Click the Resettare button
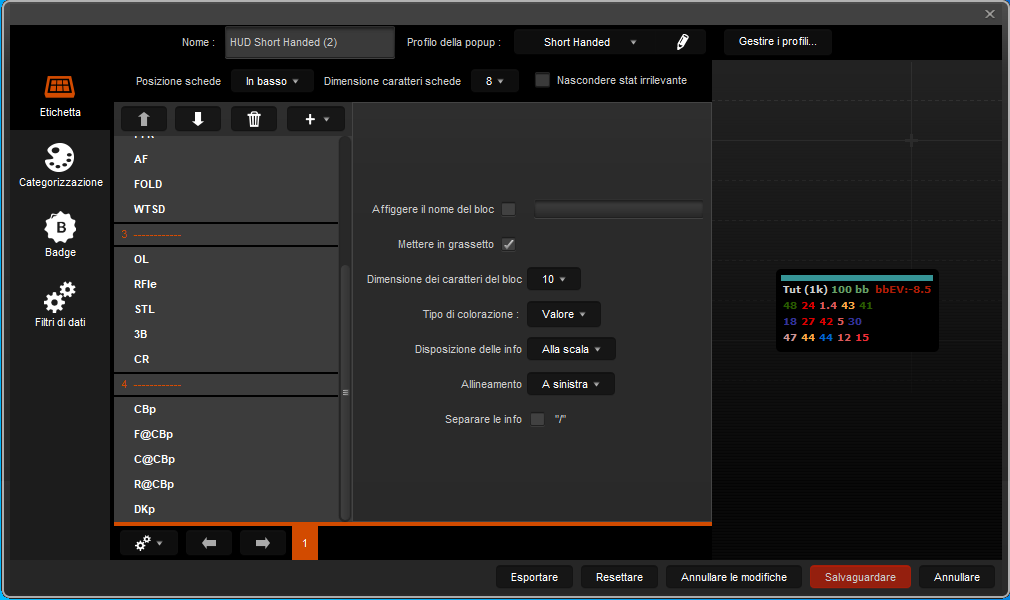The width and height of the screenshot is (1010, 600). coord(619,577)
